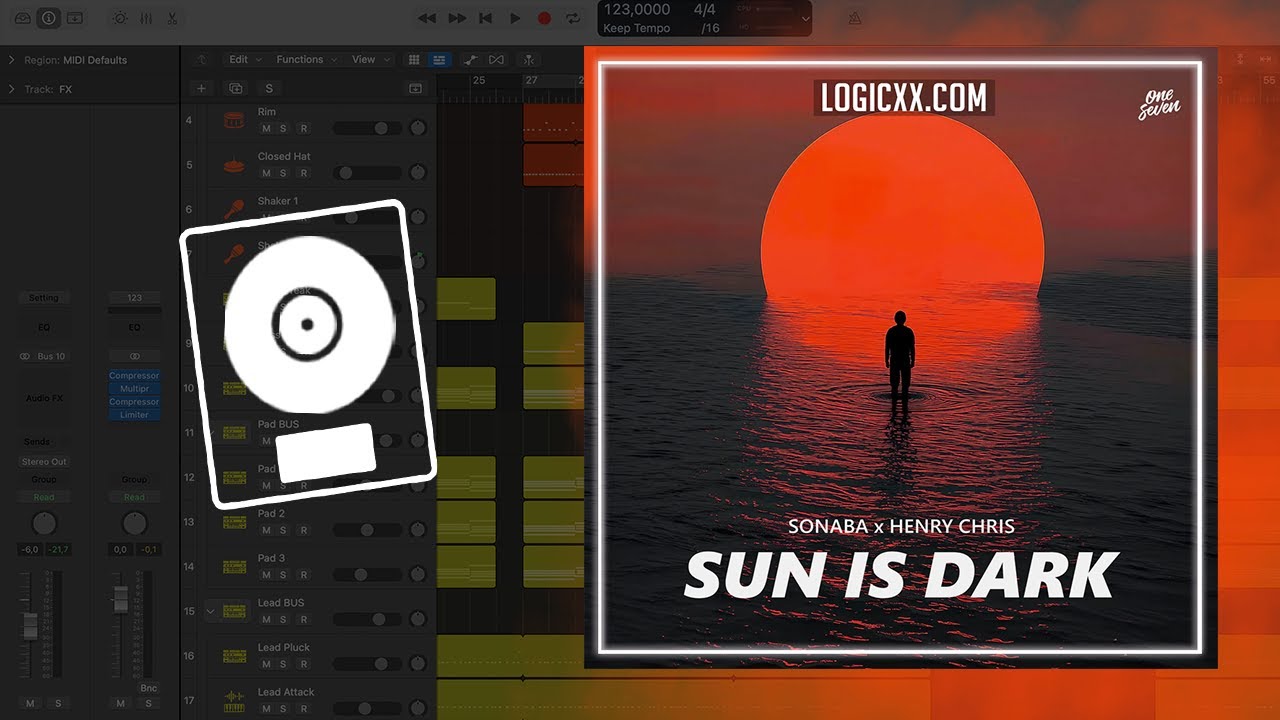Open right channel Group slot

(x=134, y=480)
